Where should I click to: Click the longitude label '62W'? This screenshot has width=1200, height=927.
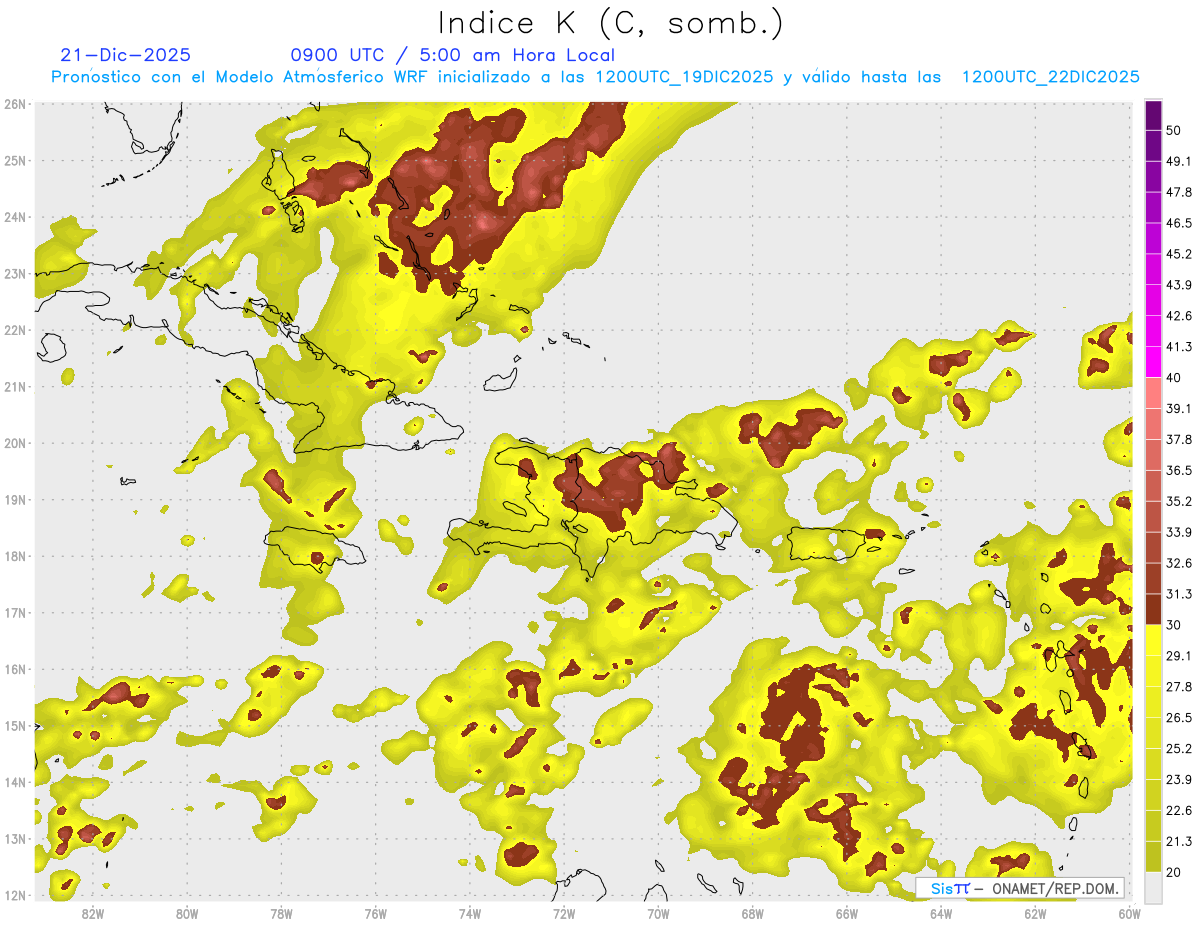tap(1035, 914)
